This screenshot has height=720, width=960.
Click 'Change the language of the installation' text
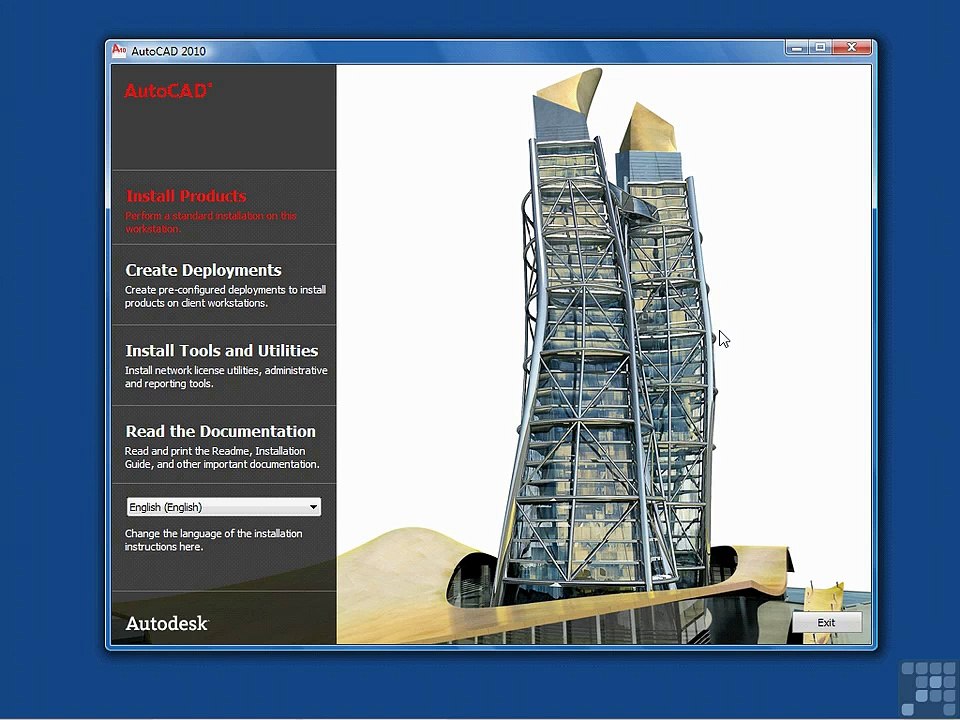point(214,540)
